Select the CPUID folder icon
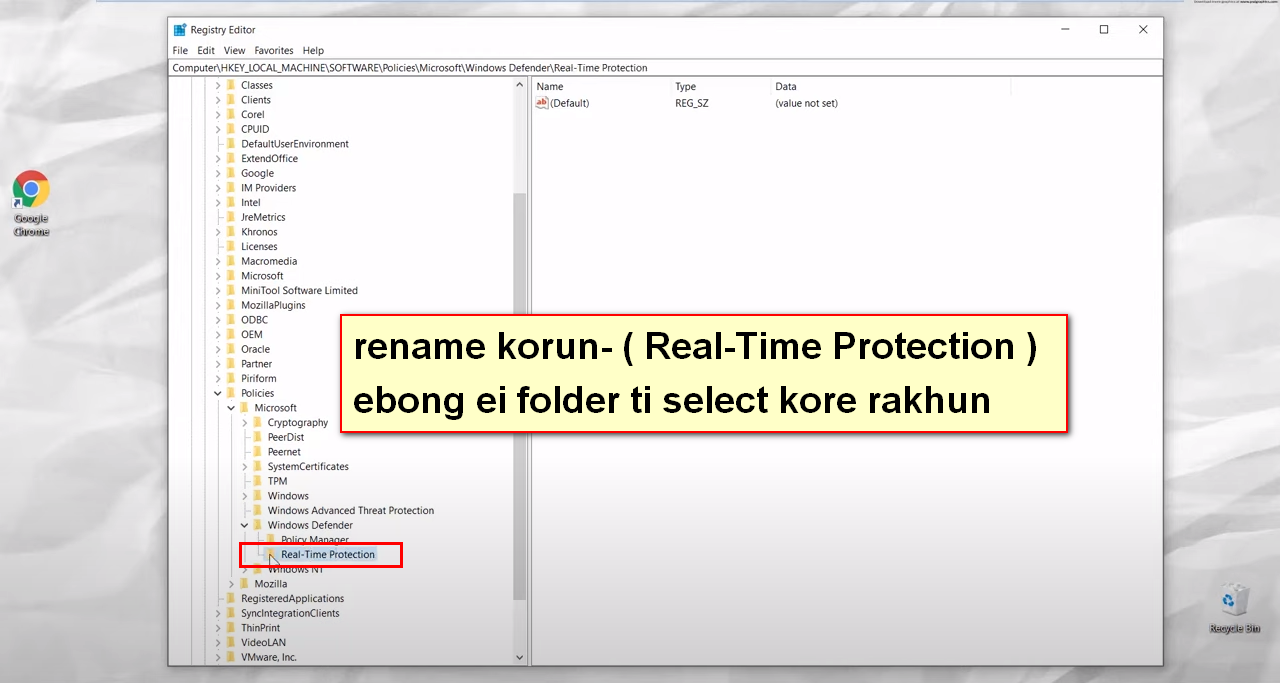 (231, 129)
